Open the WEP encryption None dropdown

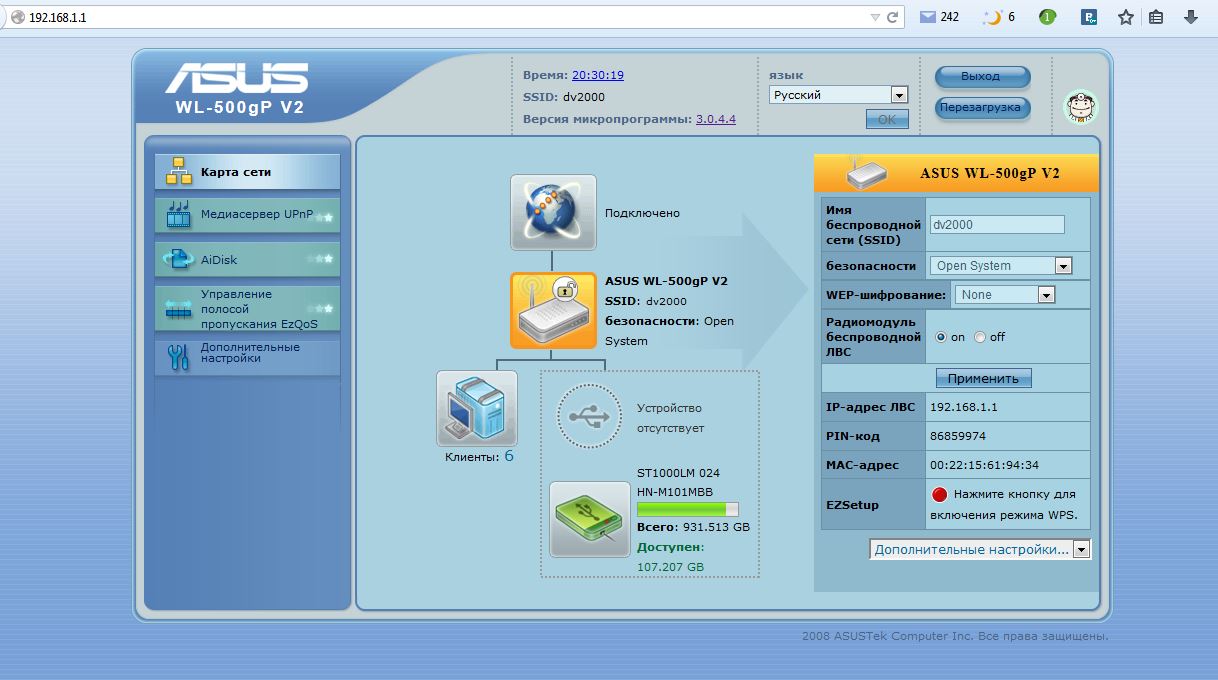point(1005,295)
